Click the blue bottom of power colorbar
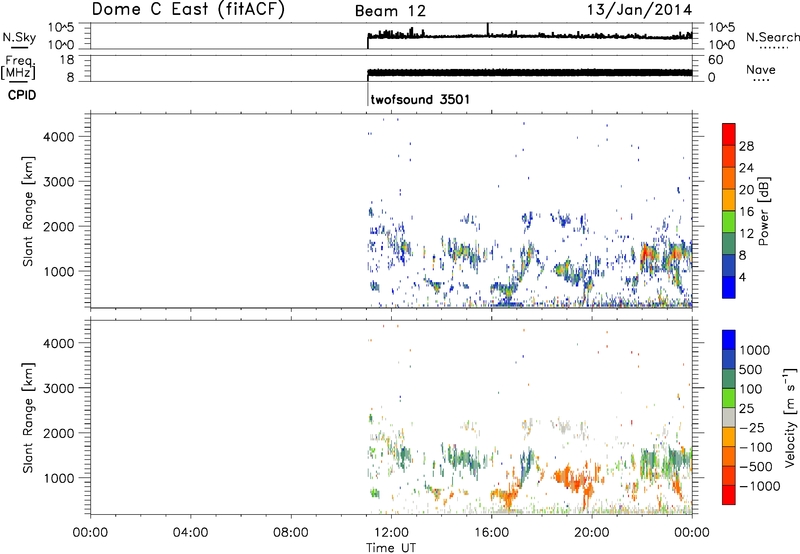The height and width of the screenshot is (554, 800). [x=729, y=287]
